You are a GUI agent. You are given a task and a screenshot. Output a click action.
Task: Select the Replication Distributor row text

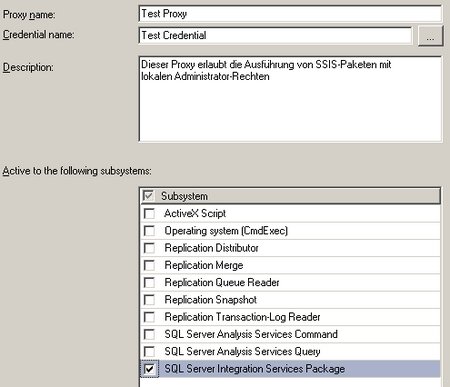[211, 248]
